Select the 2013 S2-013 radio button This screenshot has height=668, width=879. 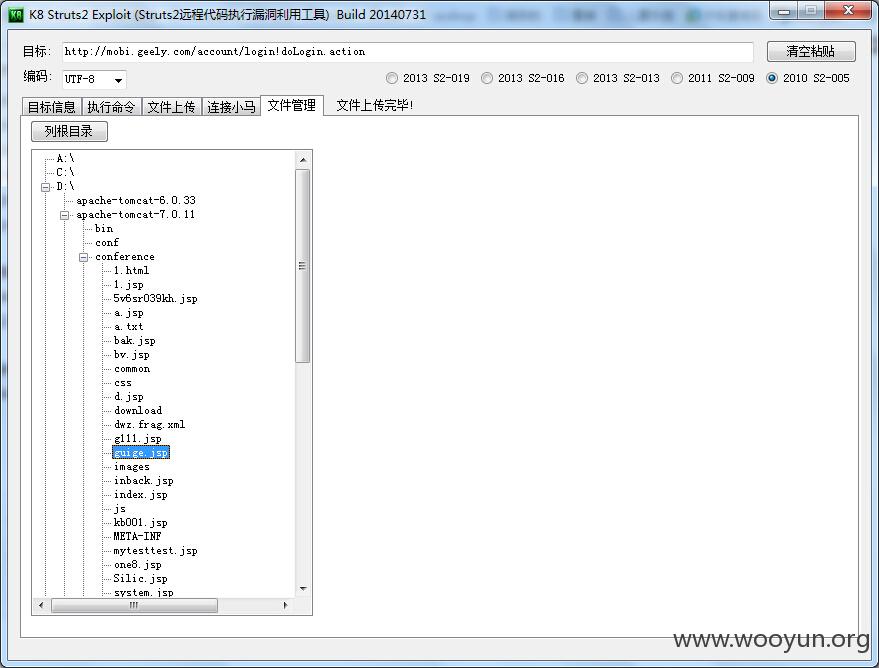(582, 78)
